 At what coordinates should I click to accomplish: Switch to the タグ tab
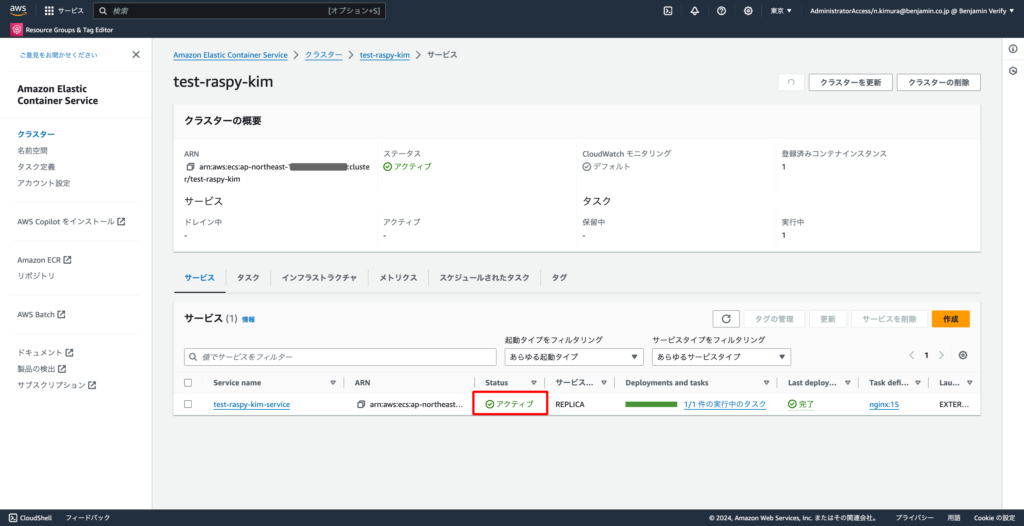pyautogui.click(x=559, y=278)
